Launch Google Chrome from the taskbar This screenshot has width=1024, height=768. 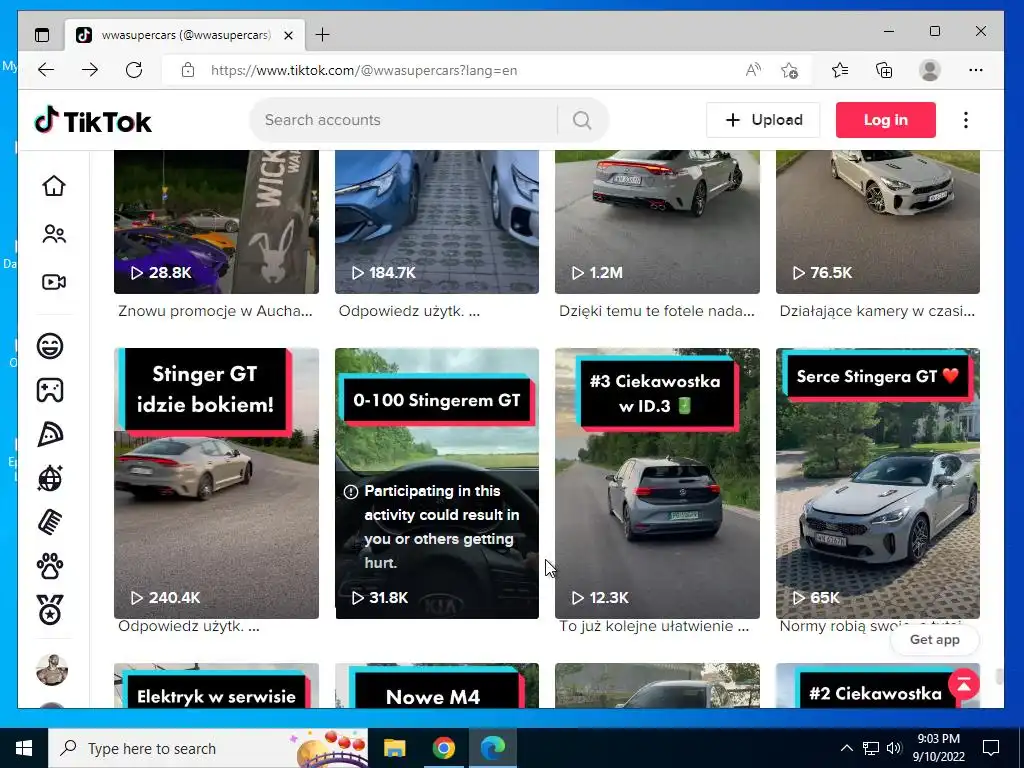443,748
